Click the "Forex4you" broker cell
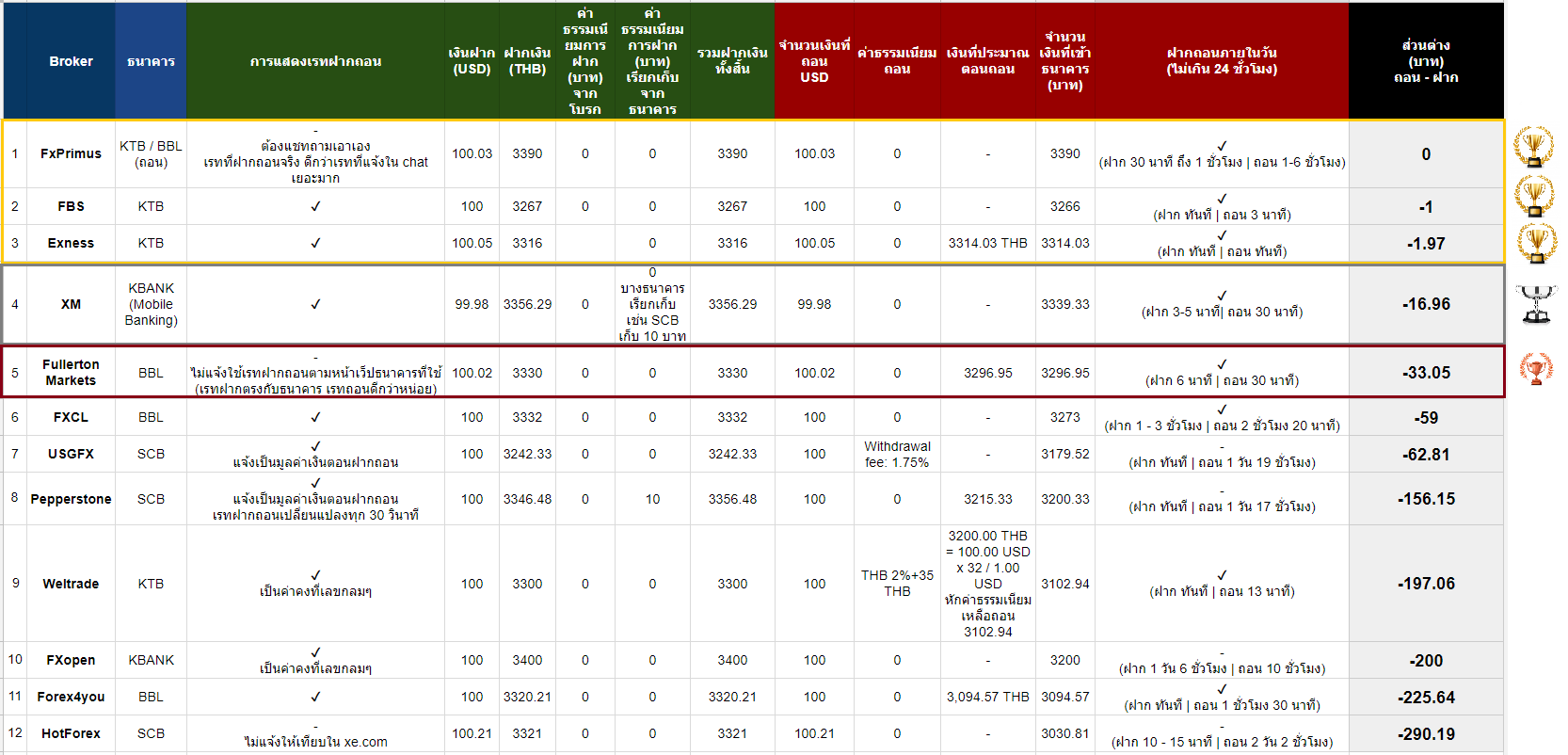Screen dimensions: 1568x755 pos(72,697)
